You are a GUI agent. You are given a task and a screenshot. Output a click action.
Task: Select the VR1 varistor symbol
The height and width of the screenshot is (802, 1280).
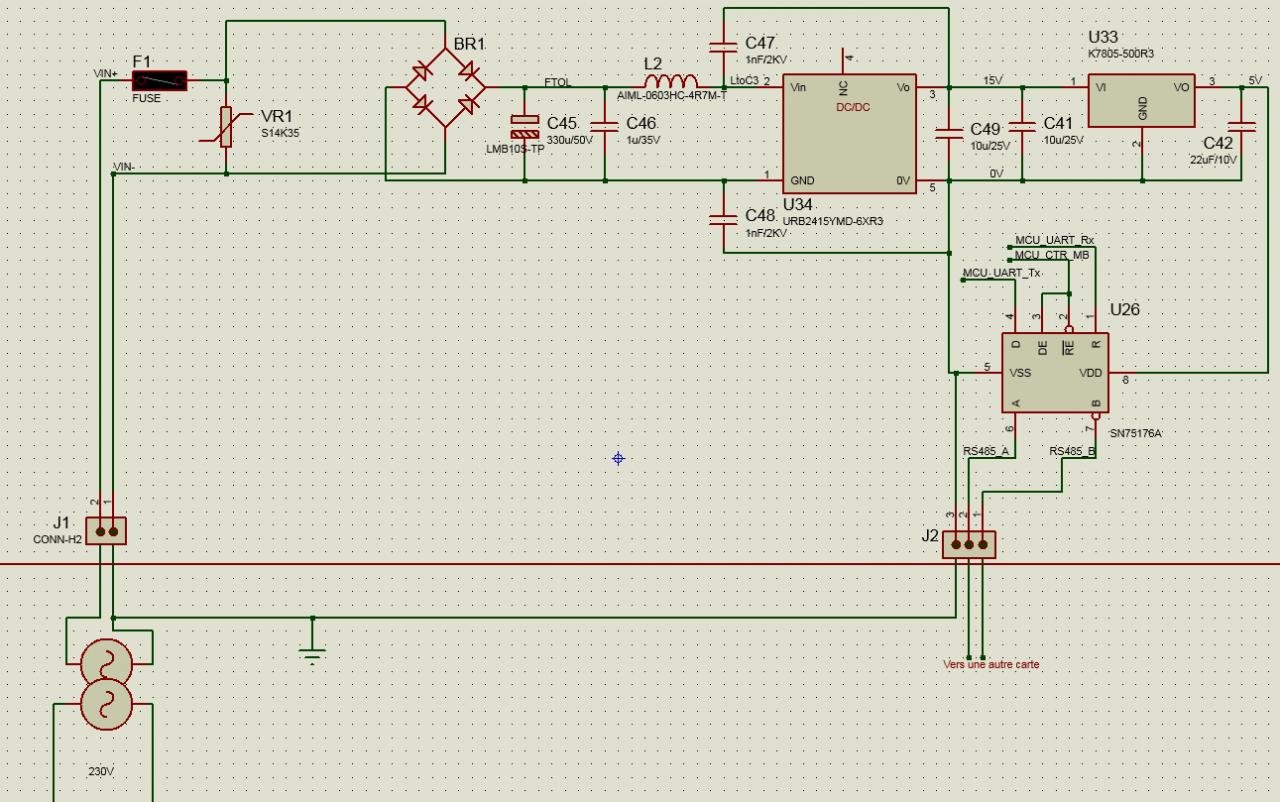226,127
